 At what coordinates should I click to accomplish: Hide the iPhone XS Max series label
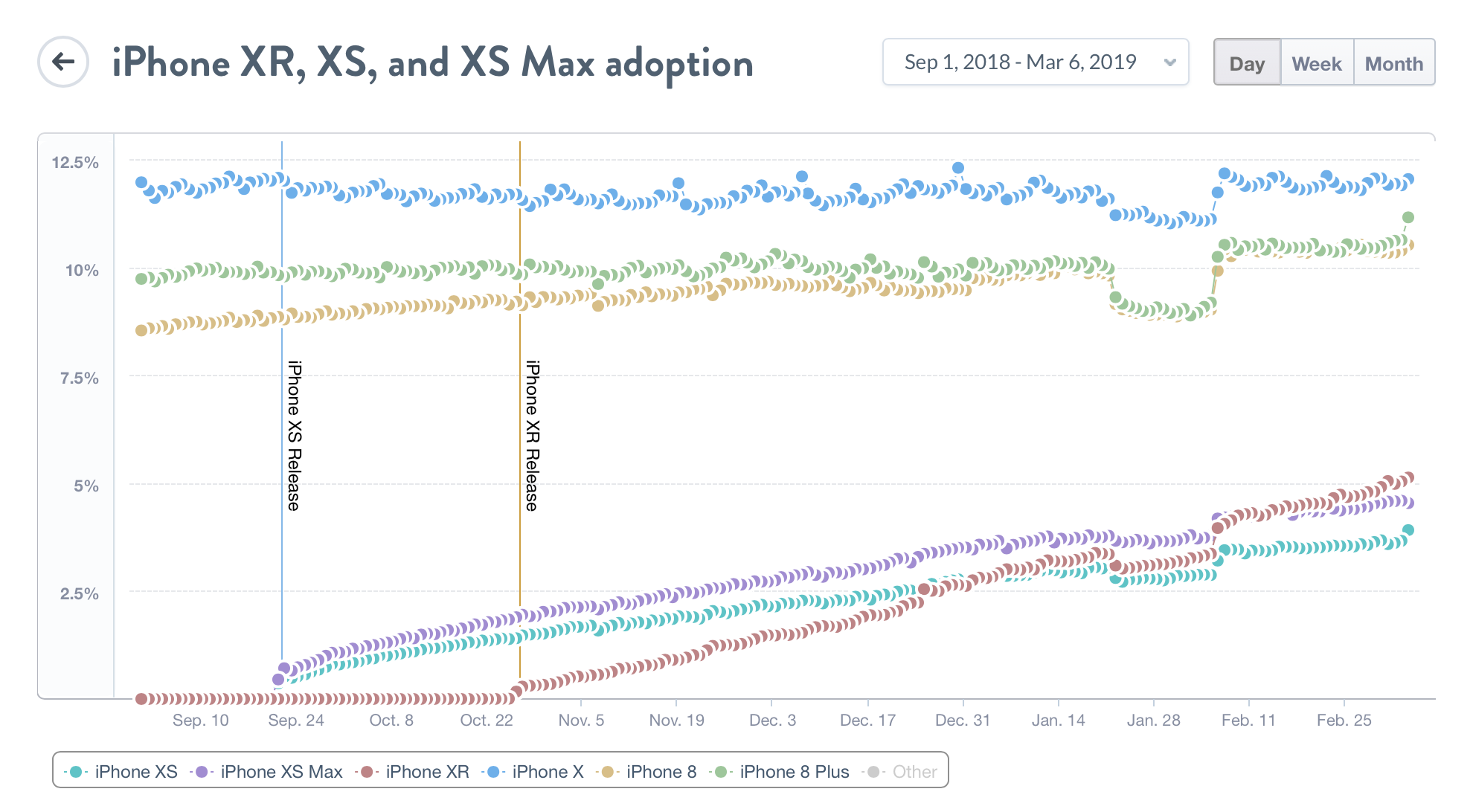[281, 772]
